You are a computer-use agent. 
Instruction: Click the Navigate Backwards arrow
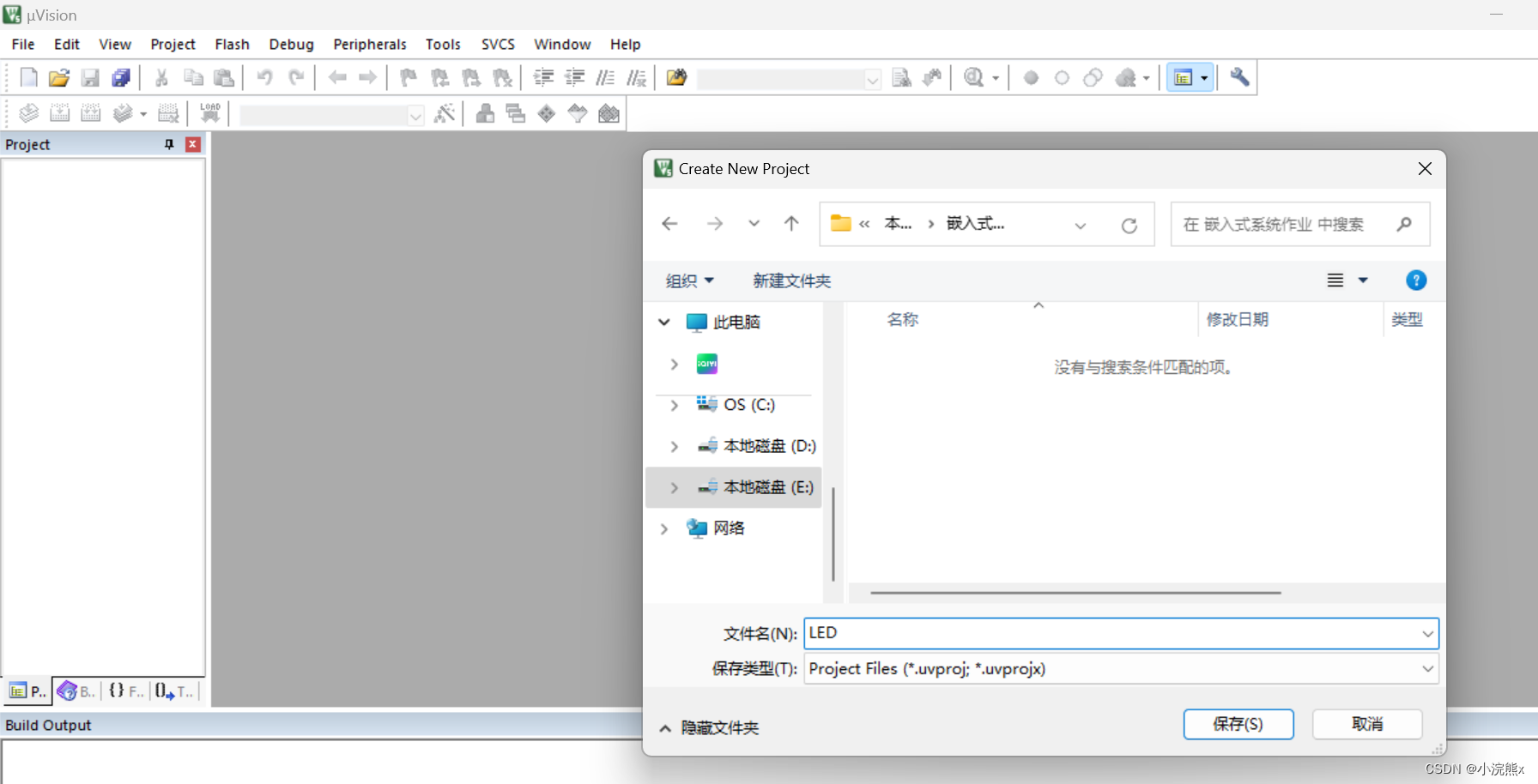point(337,78)
